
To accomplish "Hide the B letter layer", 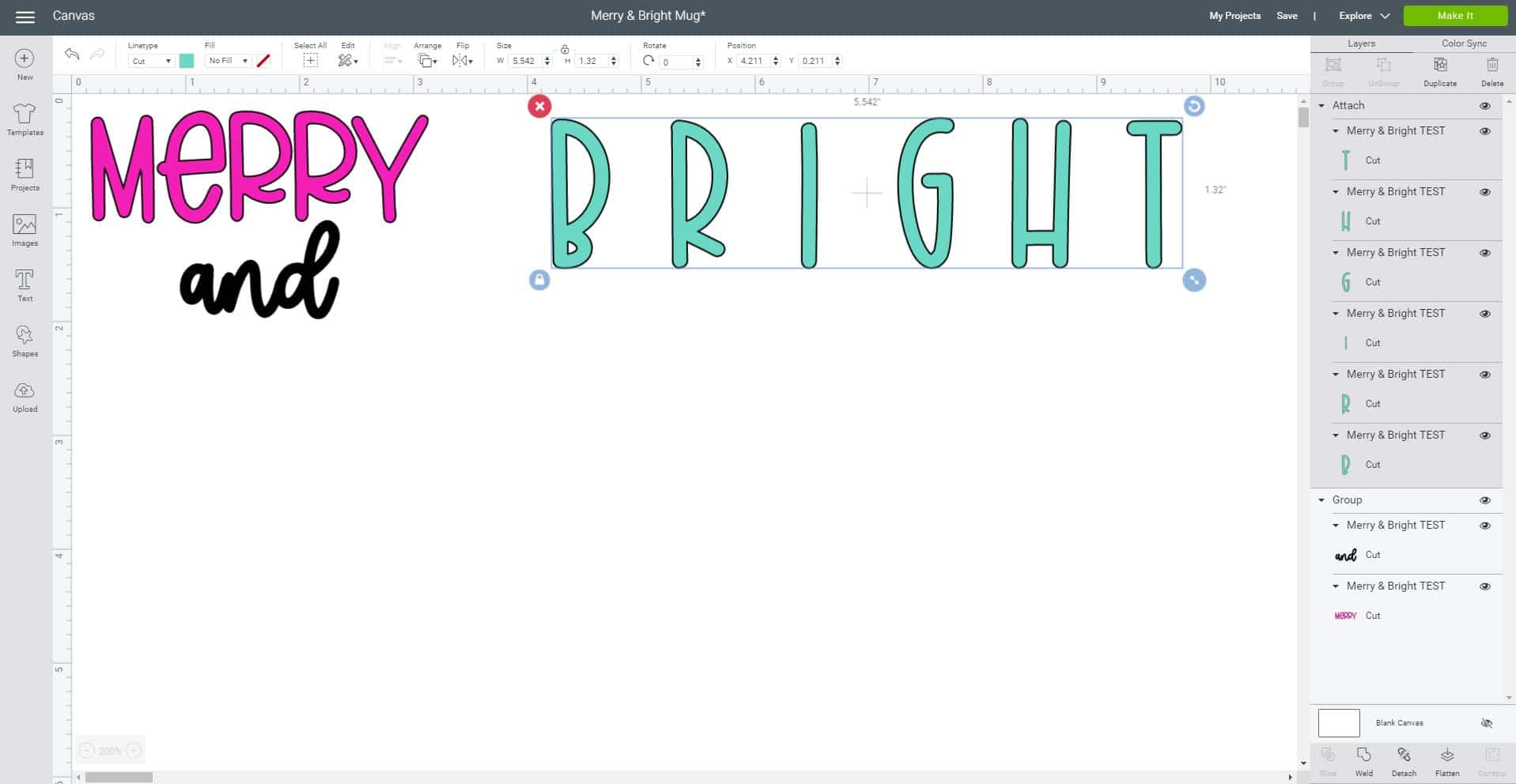I will (1485, 435).
